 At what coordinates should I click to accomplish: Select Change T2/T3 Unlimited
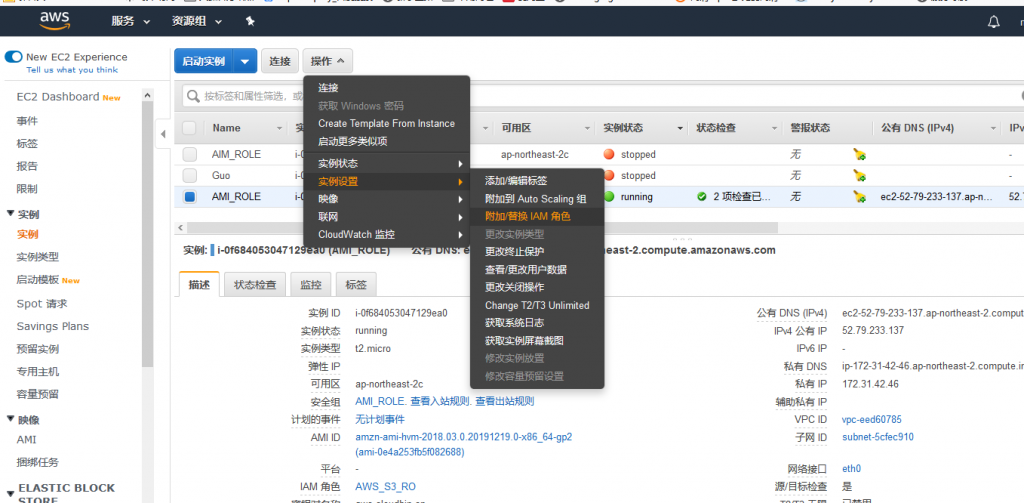pos(537,305)
